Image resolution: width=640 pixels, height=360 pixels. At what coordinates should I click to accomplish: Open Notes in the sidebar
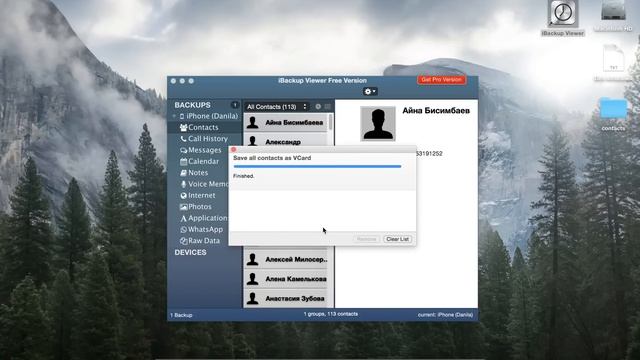194,173
